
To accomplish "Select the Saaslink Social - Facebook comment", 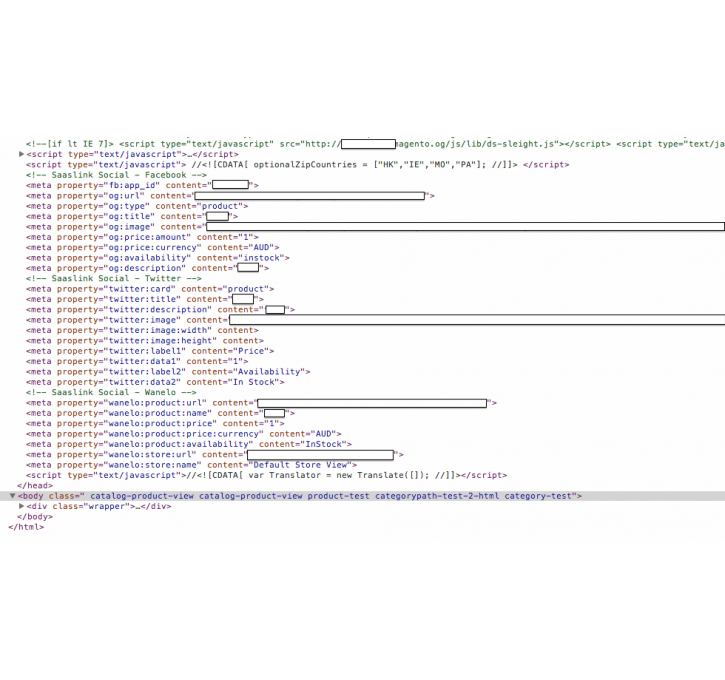I will click(116, 175).
